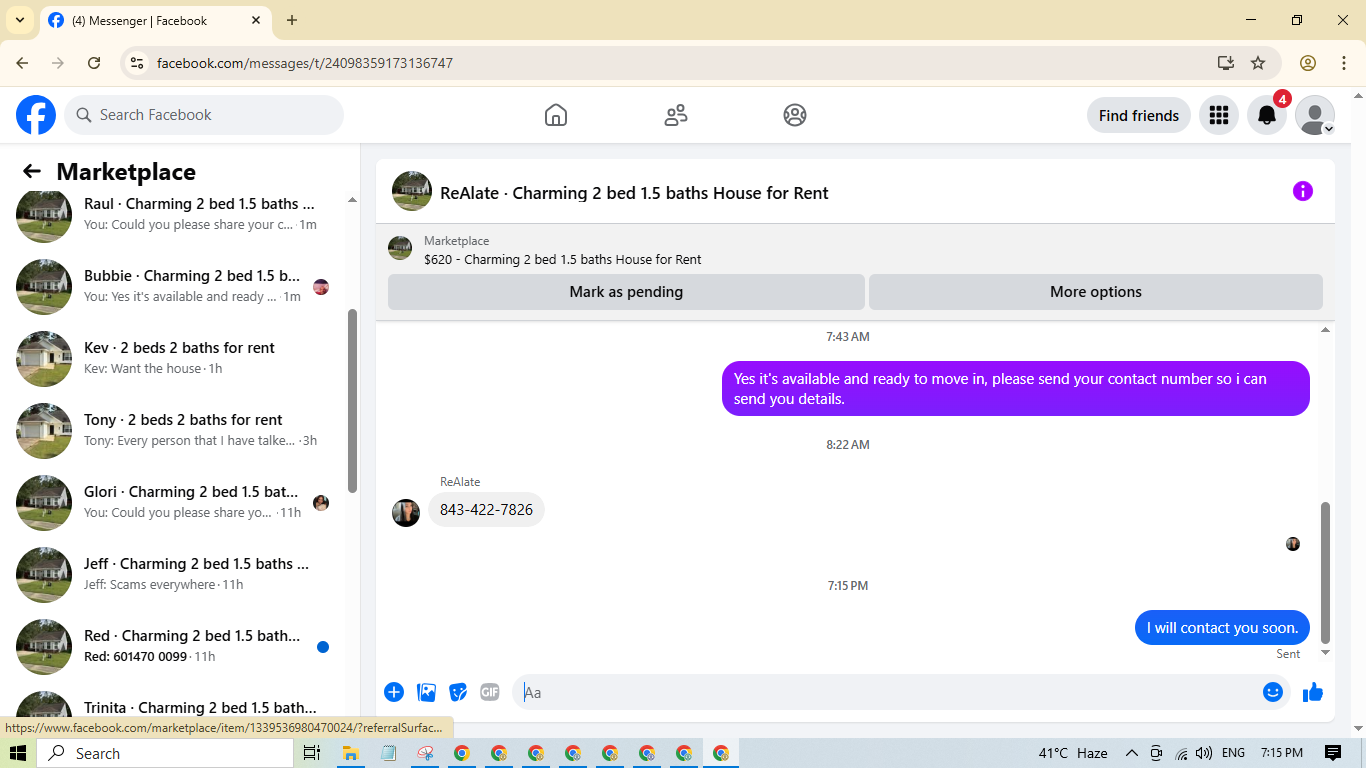Open Task View on the taskbar
This screenshot has height=768, width=1366.
311,753
